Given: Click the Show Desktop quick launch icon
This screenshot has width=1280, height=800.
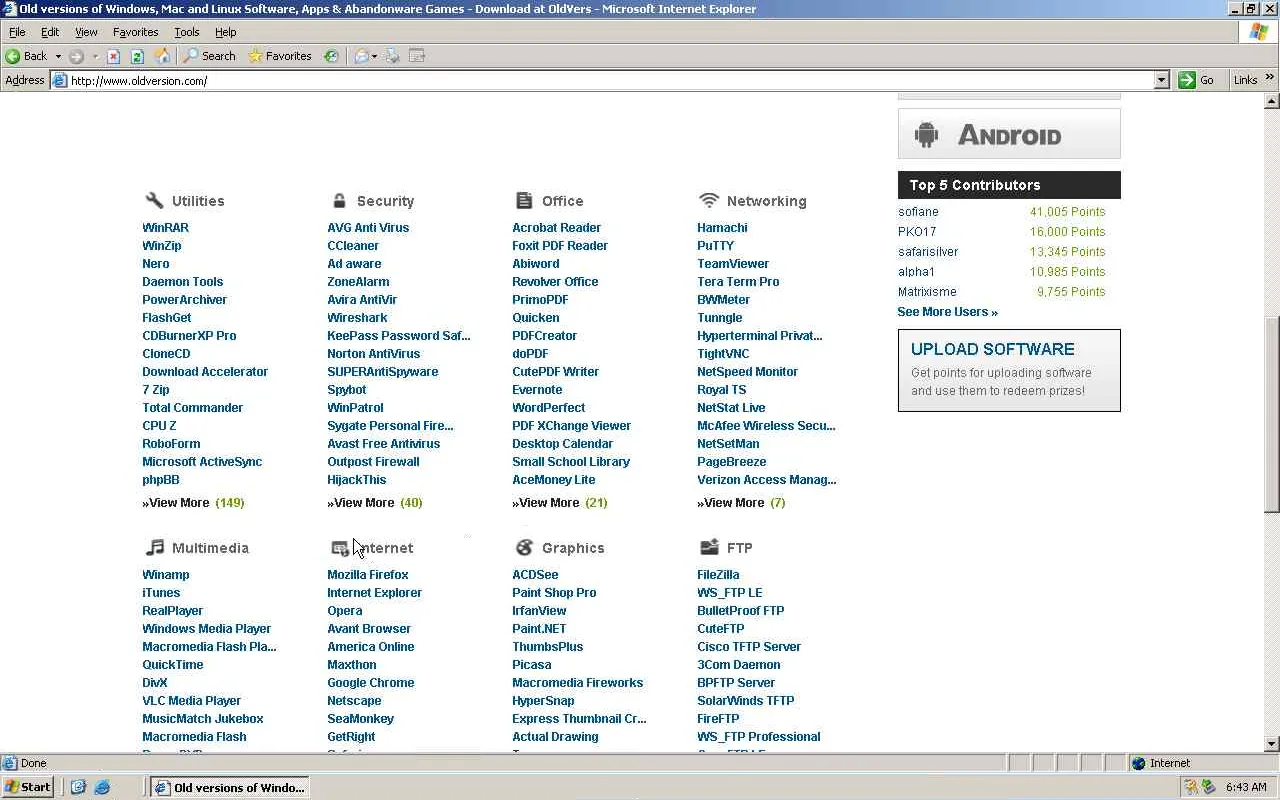Looking at the screenshot, I should coord(78,787).
